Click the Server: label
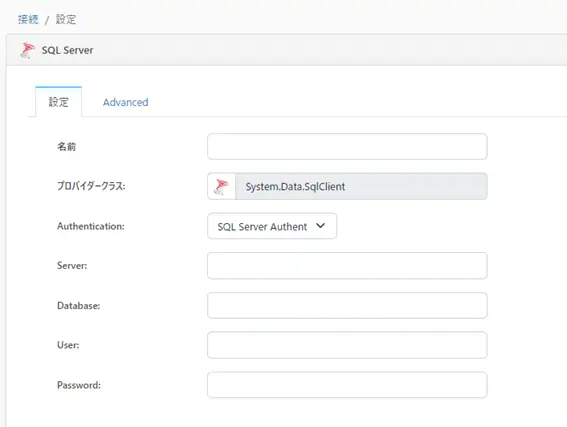The image size is (567, 427). [x=72, y=266]
